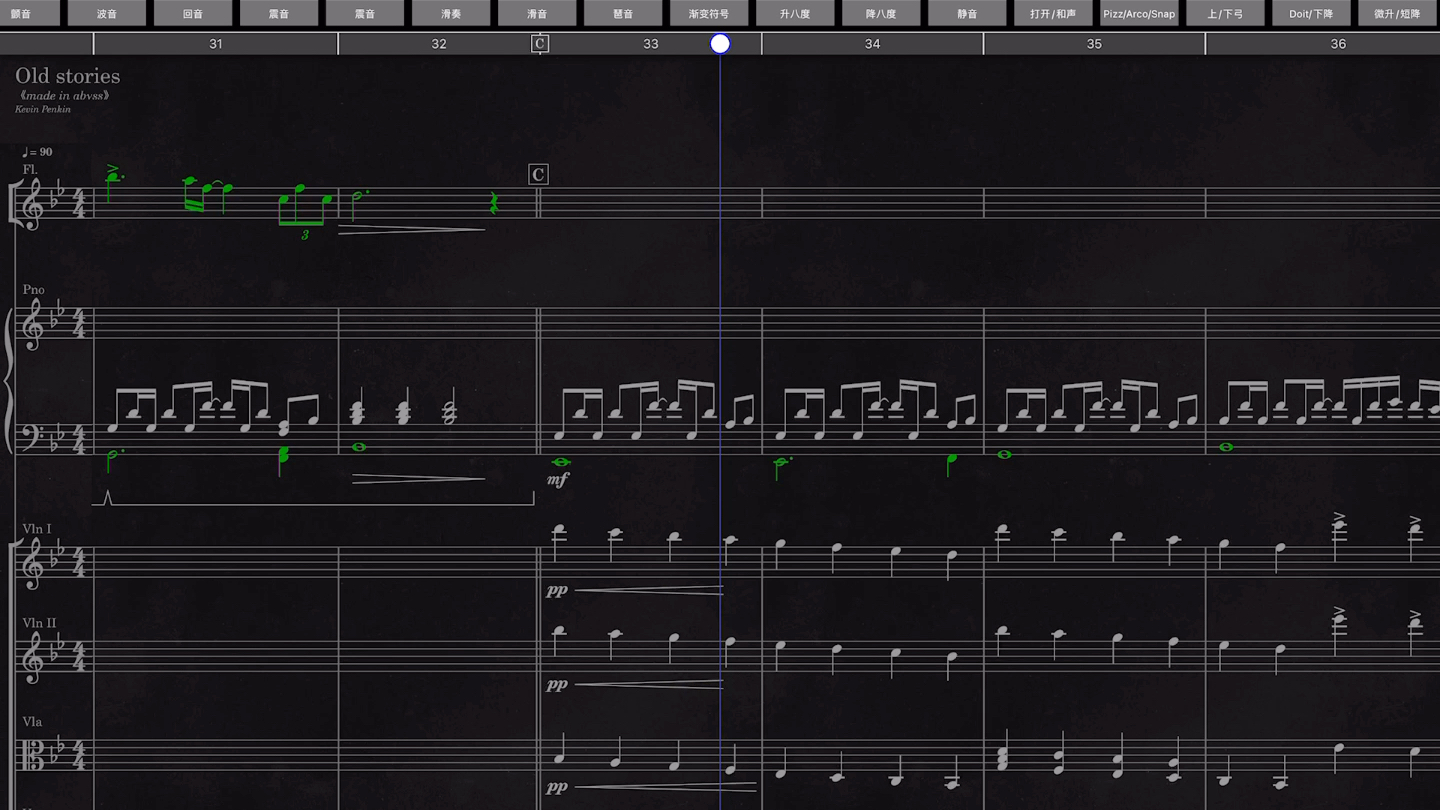Select the made in abyss subtitle
Screen dimensions: 1440x810
(x=64, y=96)
